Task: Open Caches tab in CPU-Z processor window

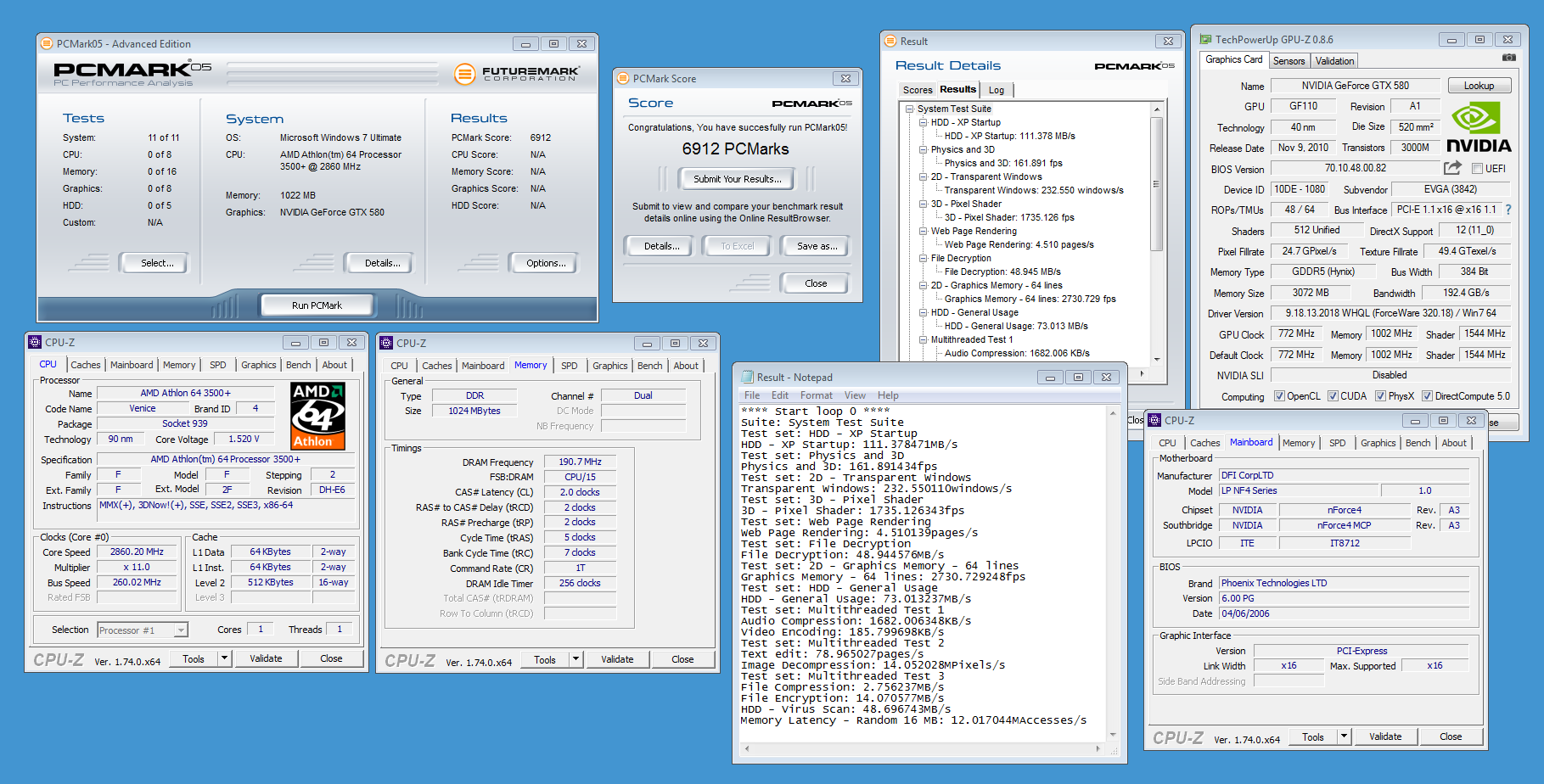Action: [x=85, y=365]
